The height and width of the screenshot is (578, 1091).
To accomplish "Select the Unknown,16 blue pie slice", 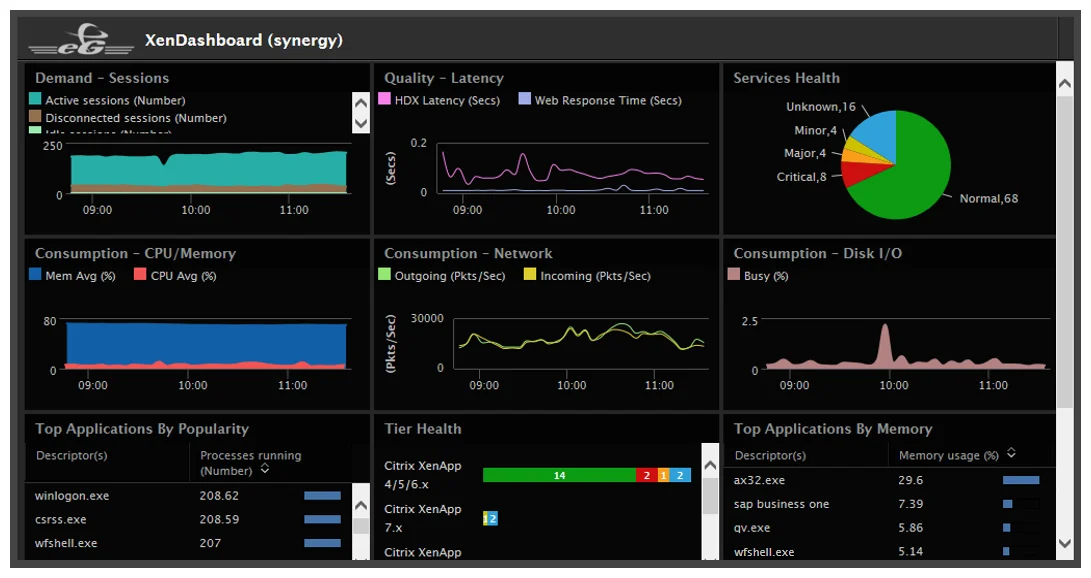I will point(878,132).
